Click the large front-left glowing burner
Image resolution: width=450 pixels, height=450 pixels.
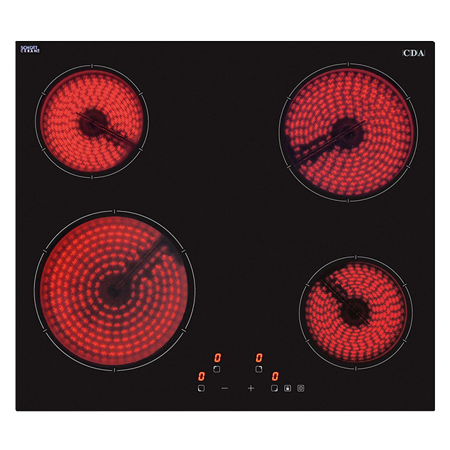click(115, 291)
